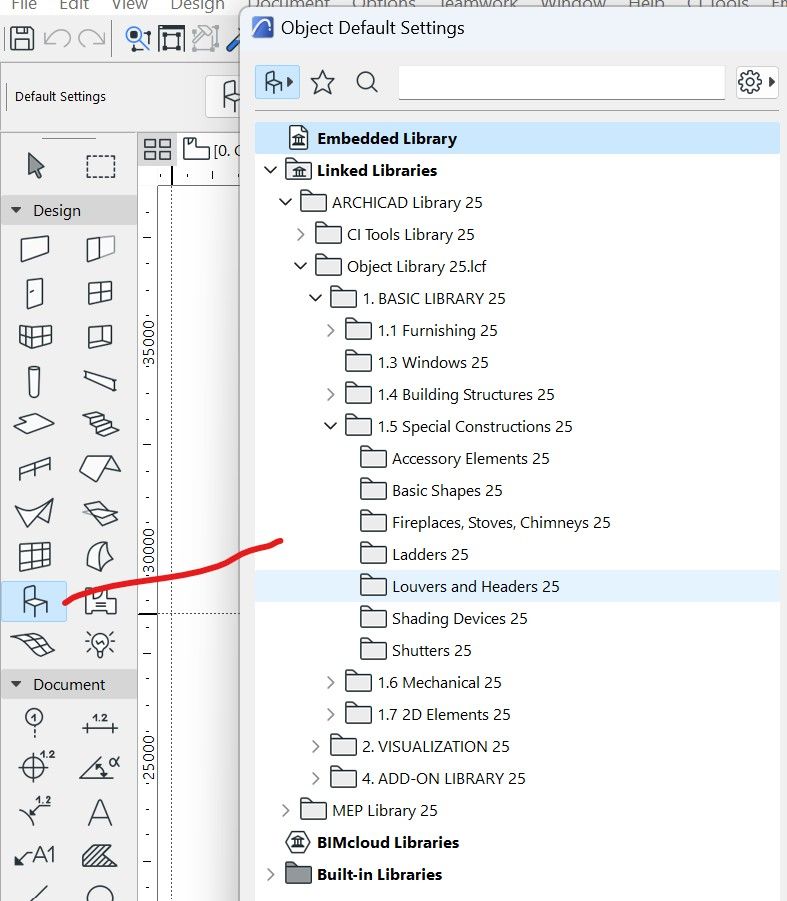The image size is (787, 901).
Task: Select the Level Dimension tool
Action: [36, 767]
